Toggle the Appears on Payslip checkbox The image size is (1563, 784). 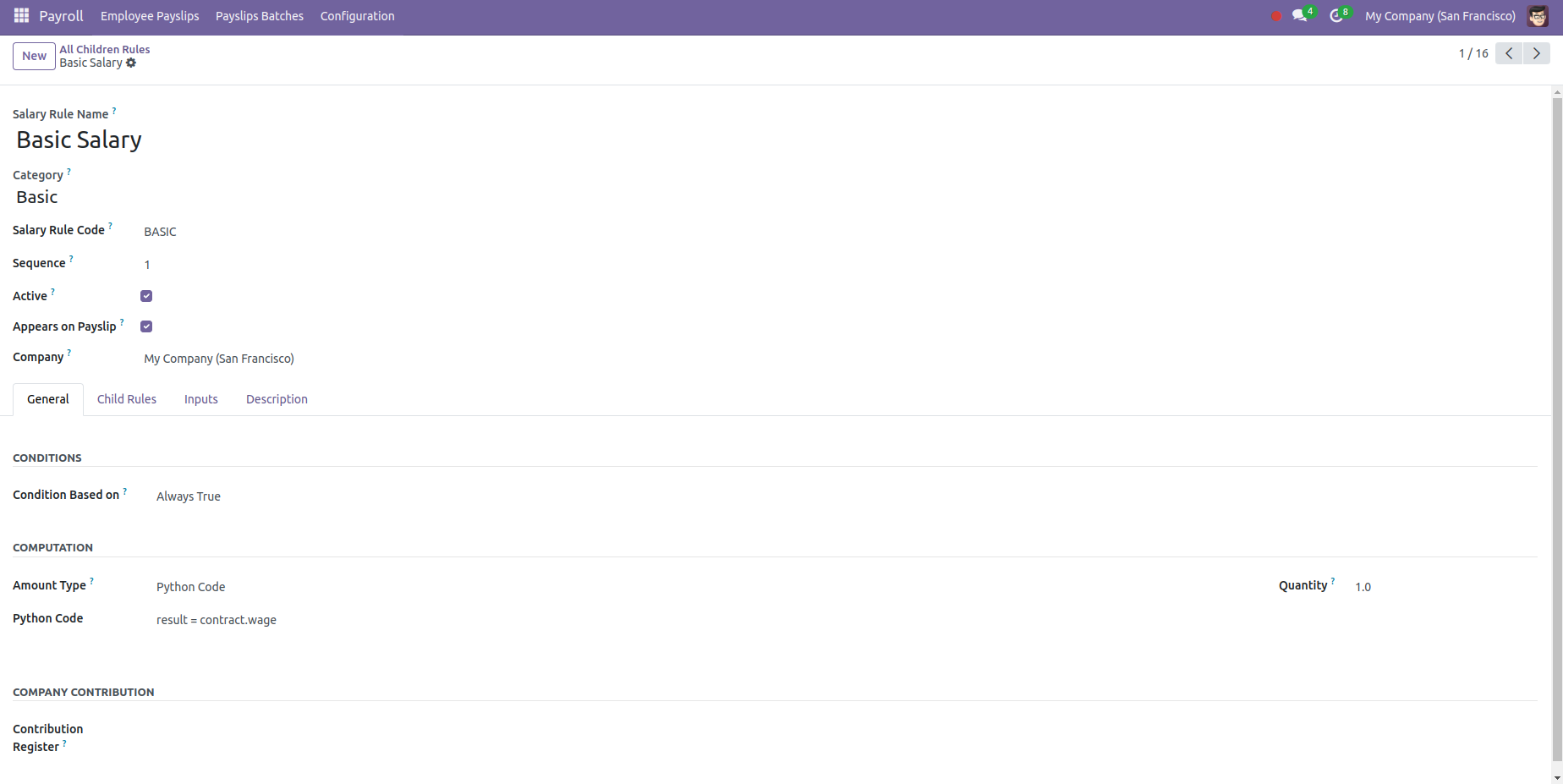pos(146,326)
